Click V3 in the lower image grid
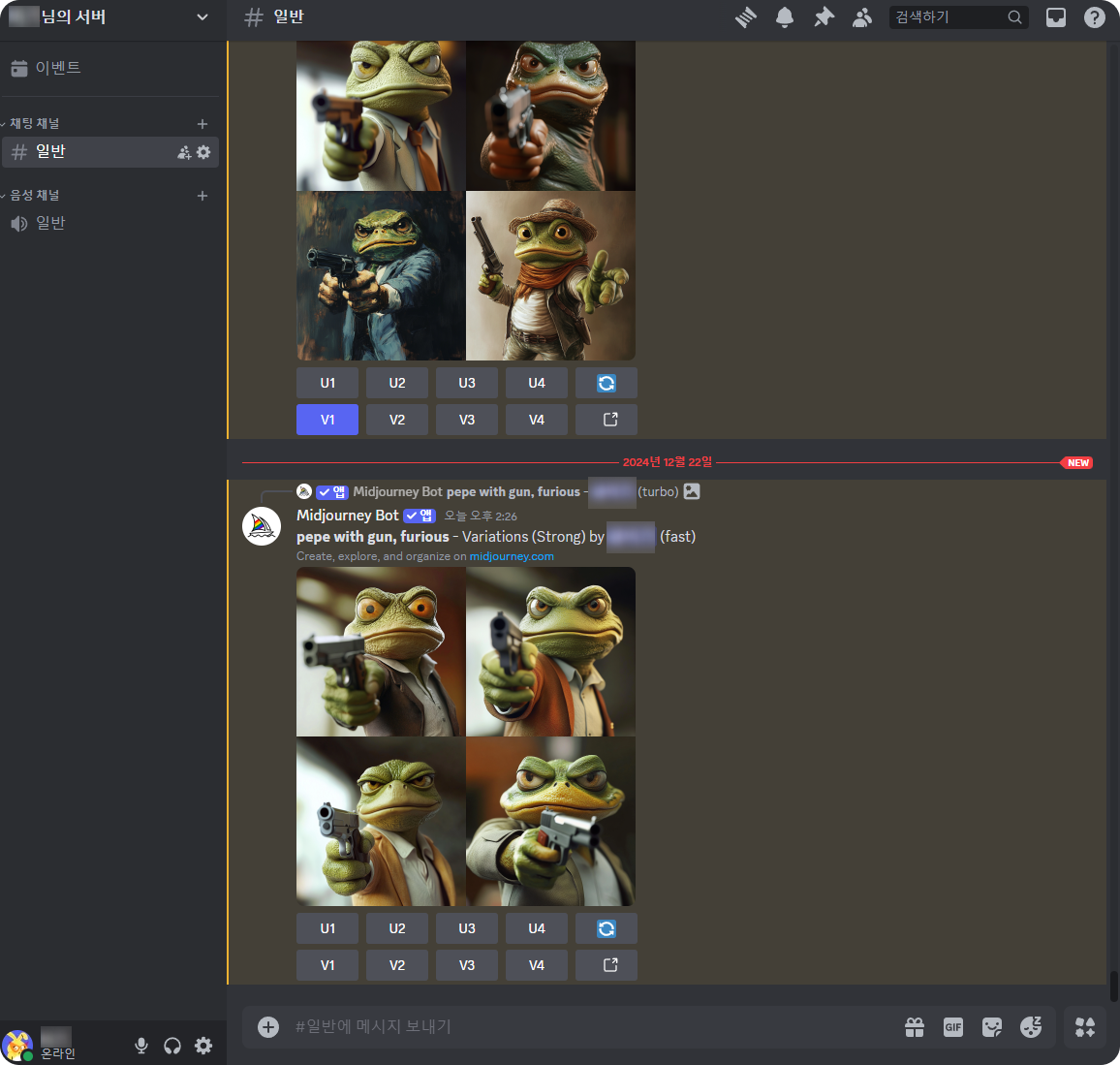The width and height of the screenshot is (1120, 1065). [466, 965]
